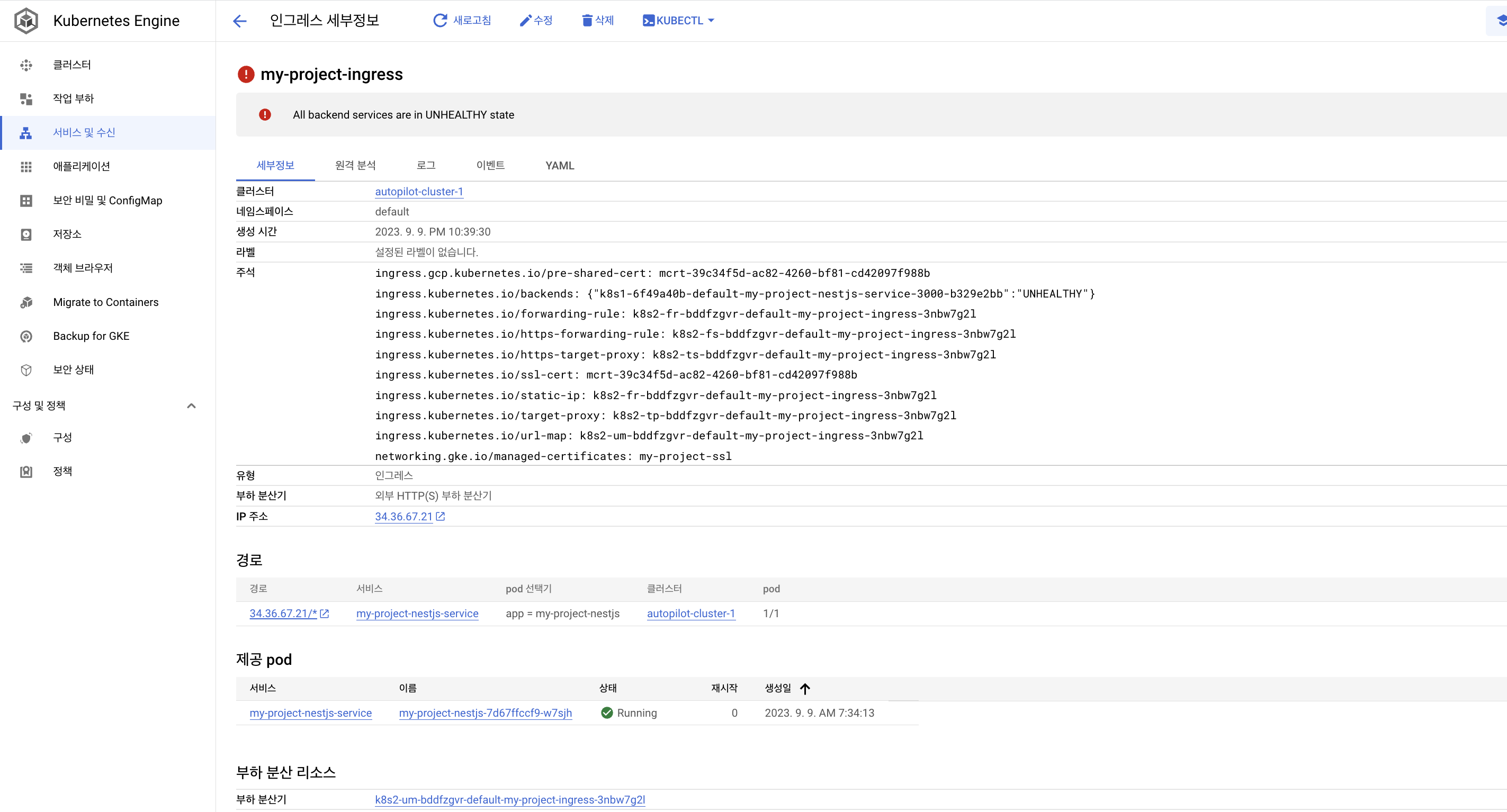Viewport: 1507px width, 812px height.
Task: Click the error icon in the UNHEALTHY banner
Action: [265, 115]
